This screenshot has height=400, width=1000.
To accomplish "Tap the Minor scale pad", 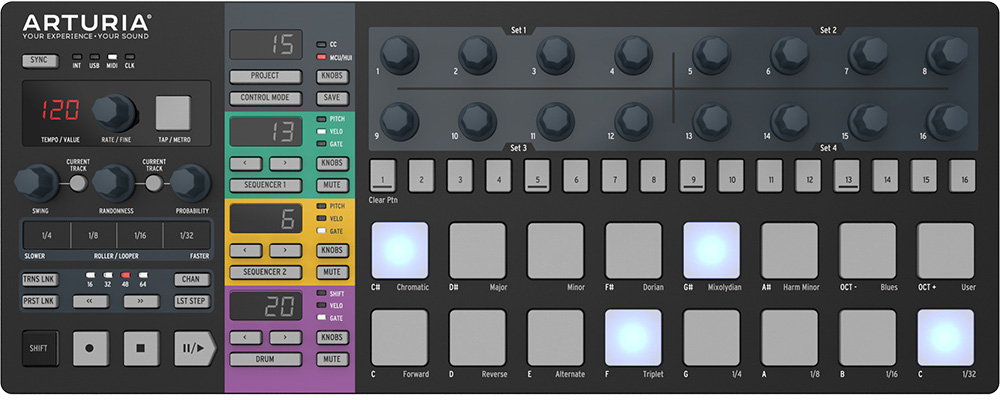I will point(555,251).
